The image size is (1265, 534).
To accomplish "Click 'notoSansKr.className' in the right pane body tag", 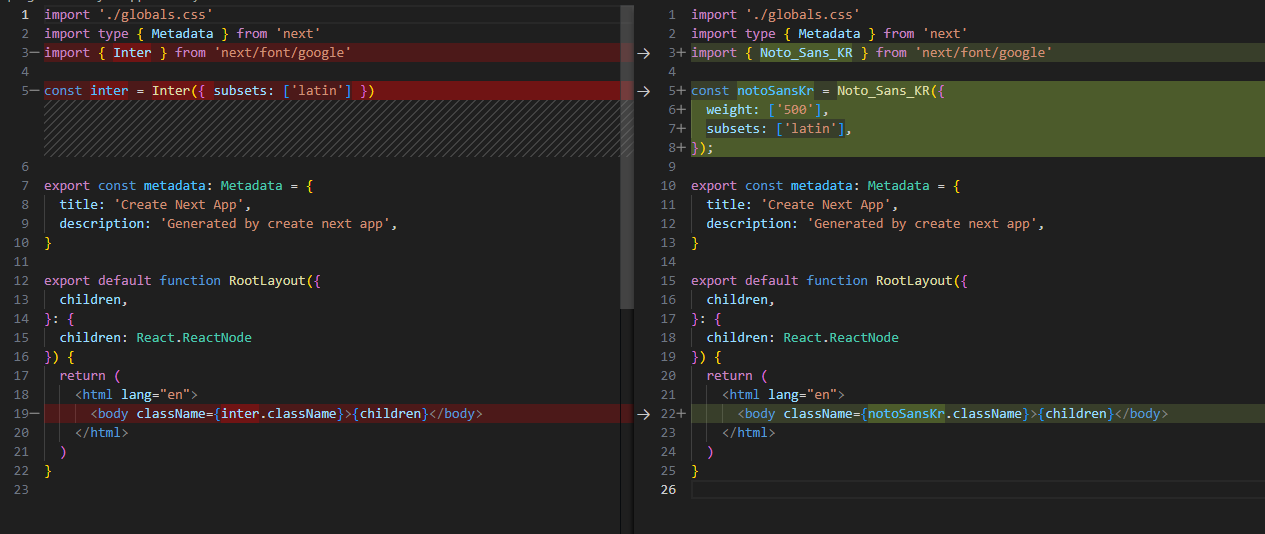I will coord(945,414).
